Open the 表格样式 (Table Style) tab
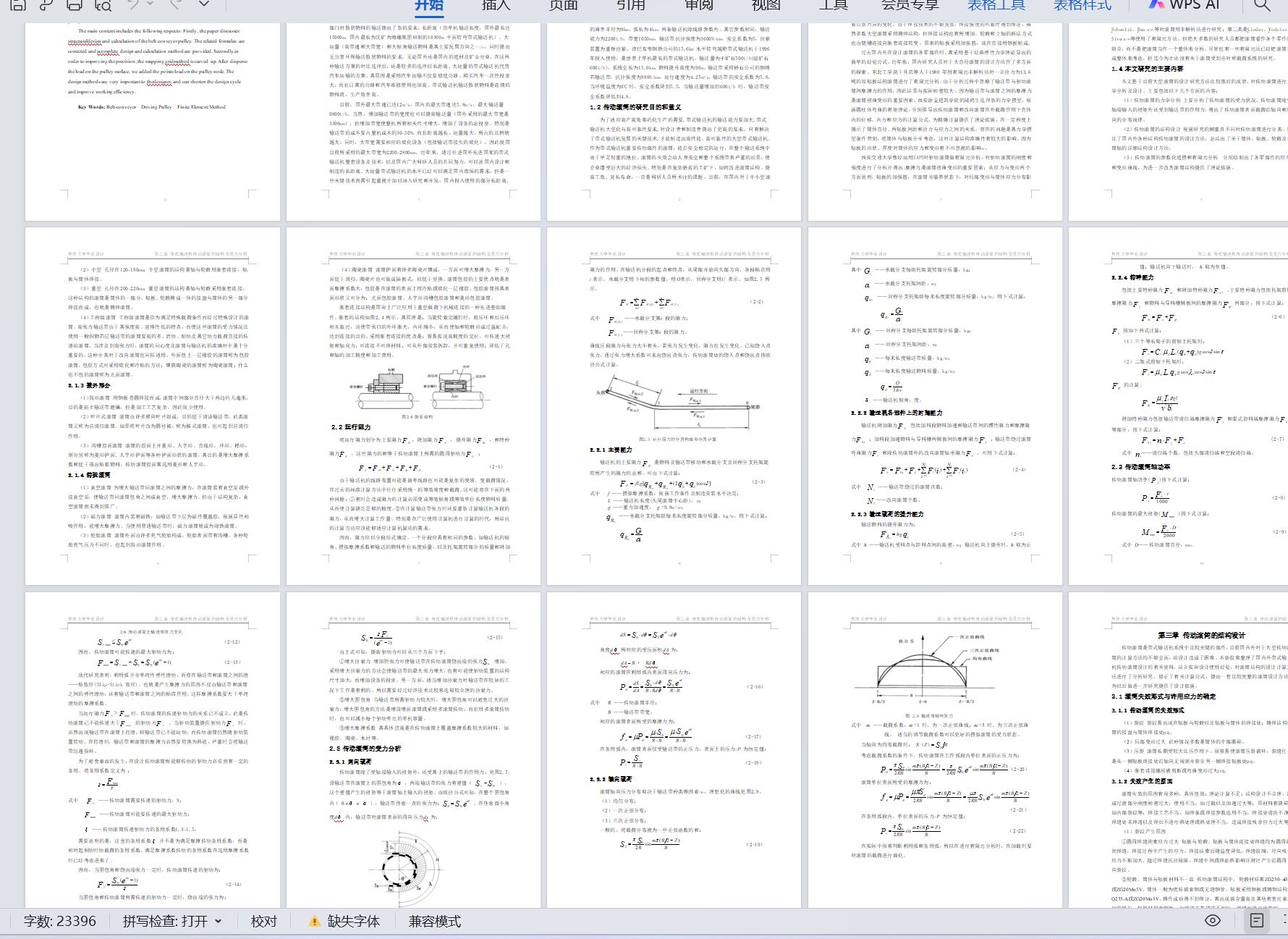Image resolution: width=1288 pixels, height=939 pixels. click(x=1082, y=5)
